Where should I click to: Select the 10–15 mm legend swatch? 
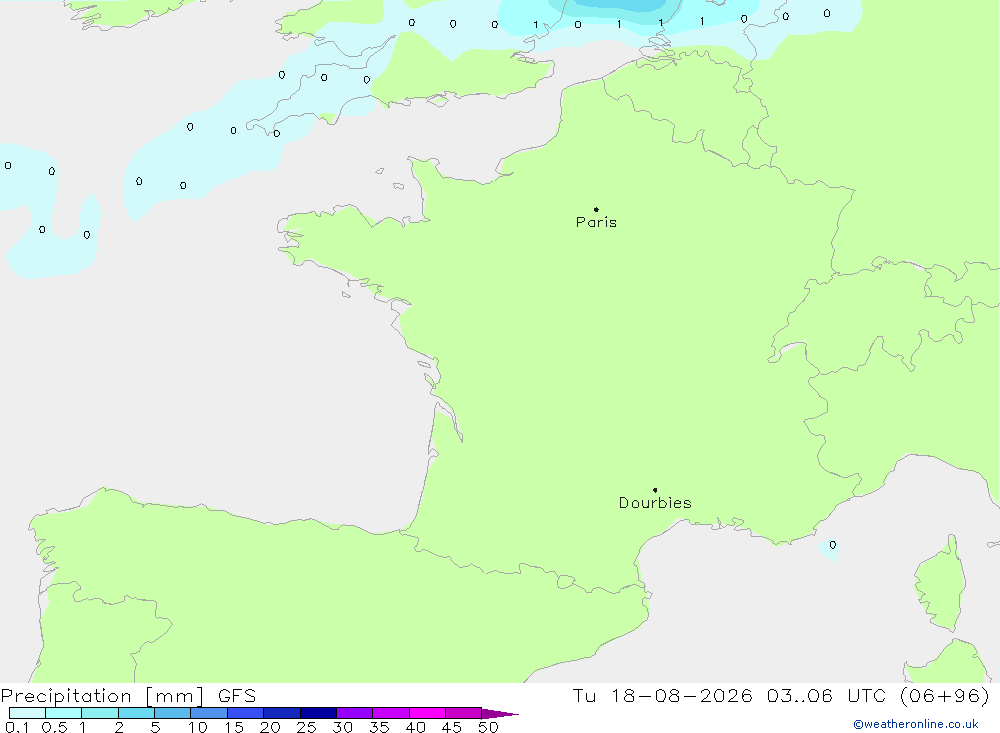(209, 713)
